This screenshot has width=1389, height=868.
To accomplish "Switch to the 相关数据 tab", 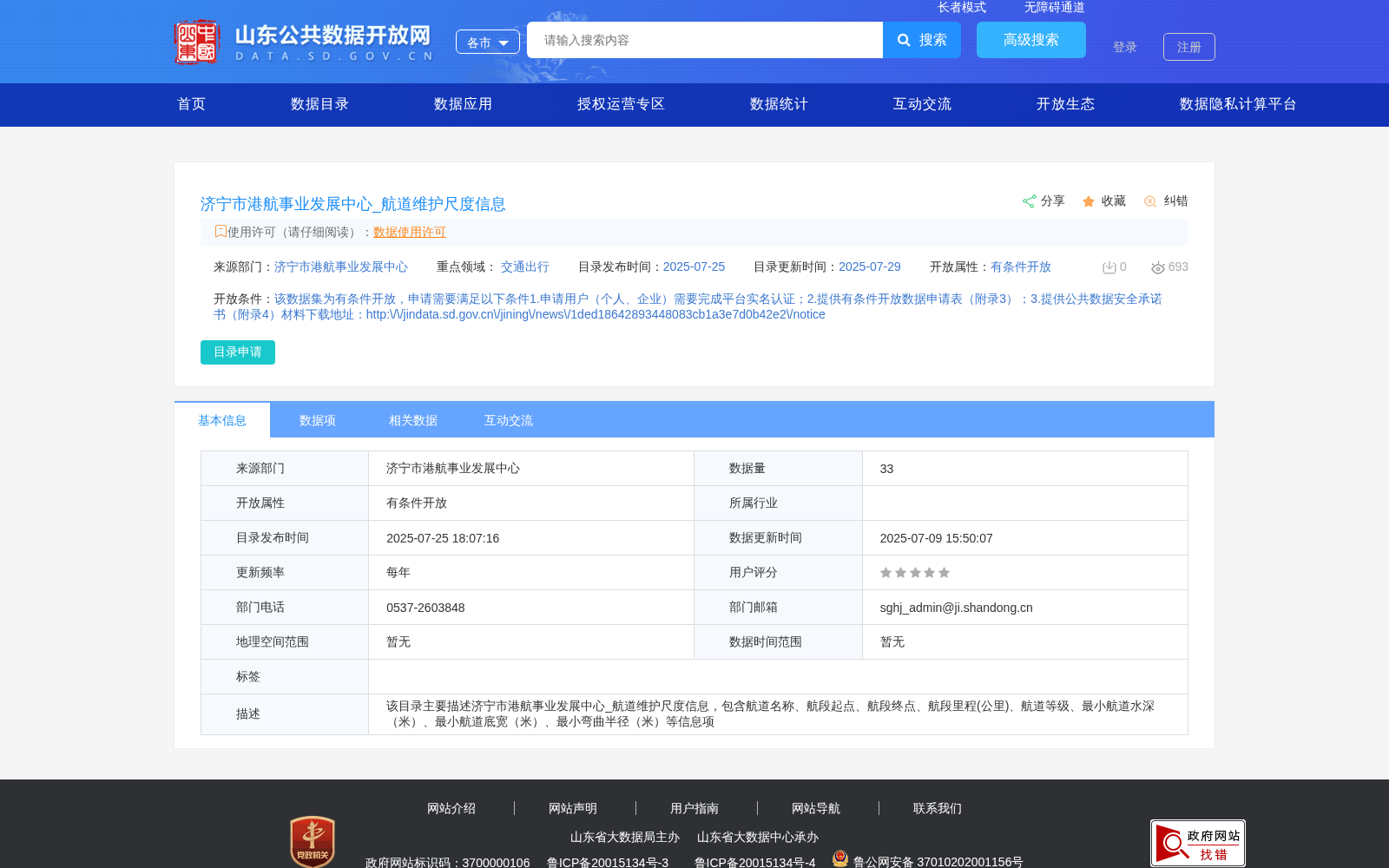I will [x=413, y=420].
